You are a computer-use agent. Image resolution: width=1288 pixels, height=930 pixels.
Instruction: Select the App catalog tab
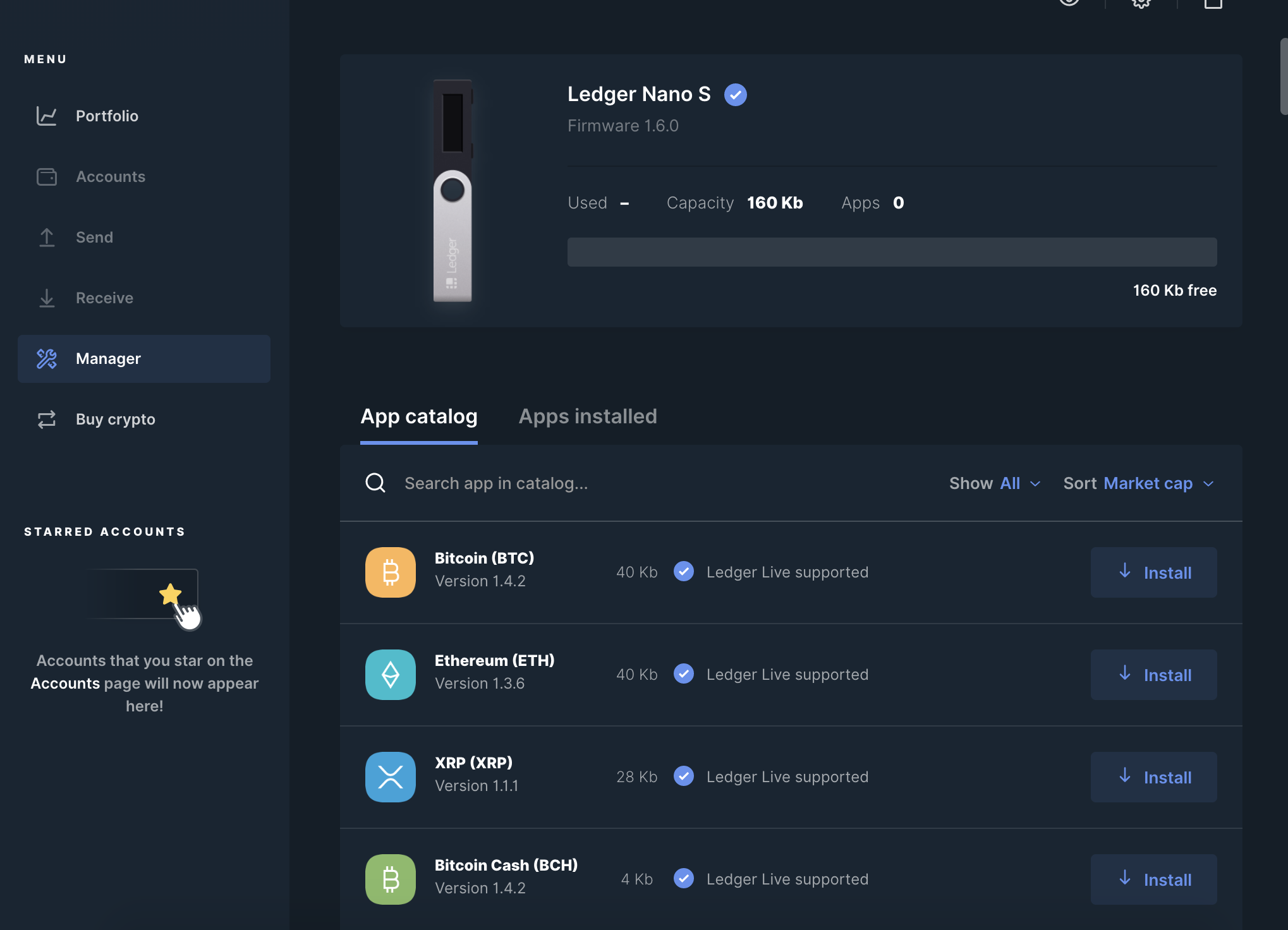(418, 416)
